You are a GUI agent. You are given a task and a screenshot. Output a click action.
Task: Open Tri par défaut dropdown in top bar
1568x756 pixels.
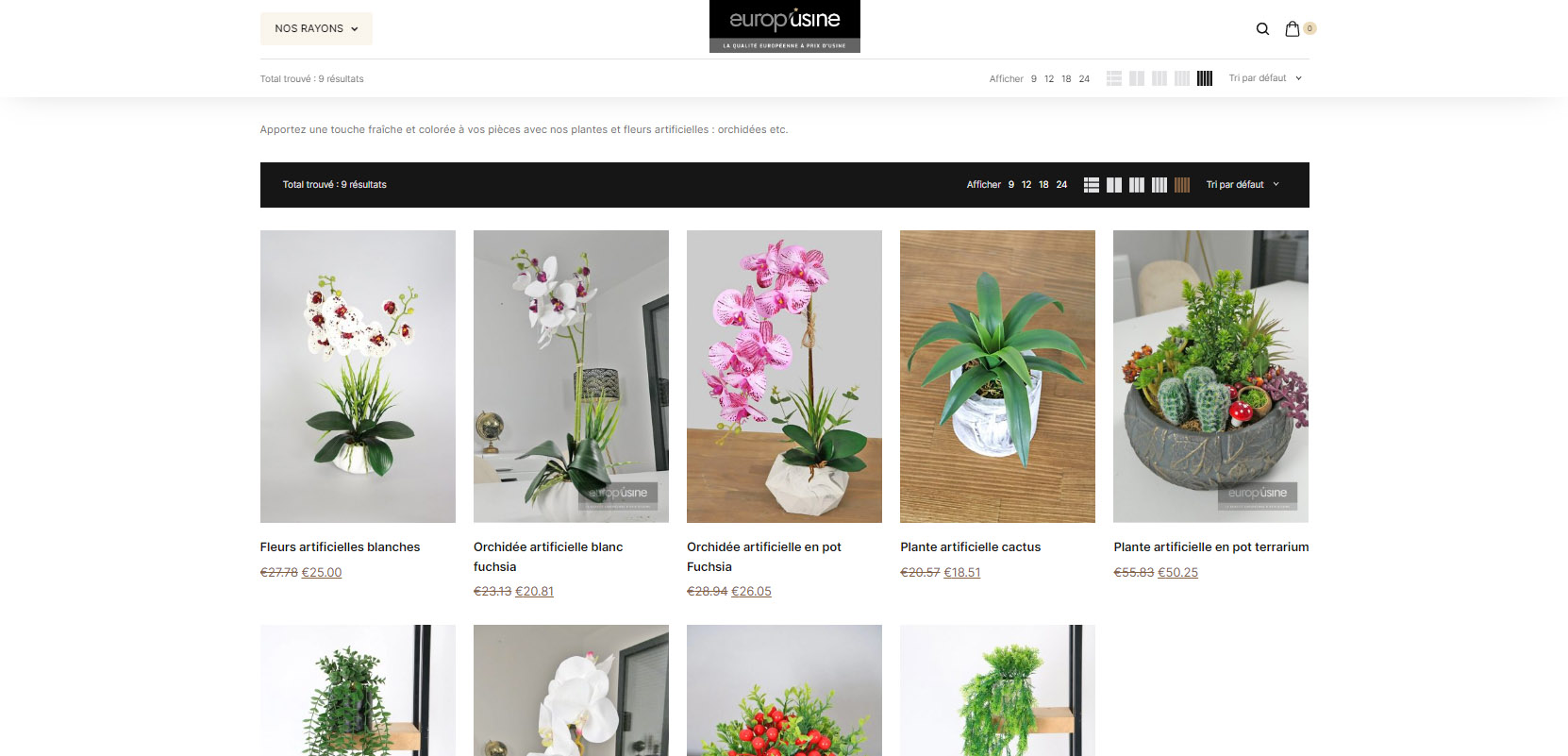click(x=1265, y=78)
